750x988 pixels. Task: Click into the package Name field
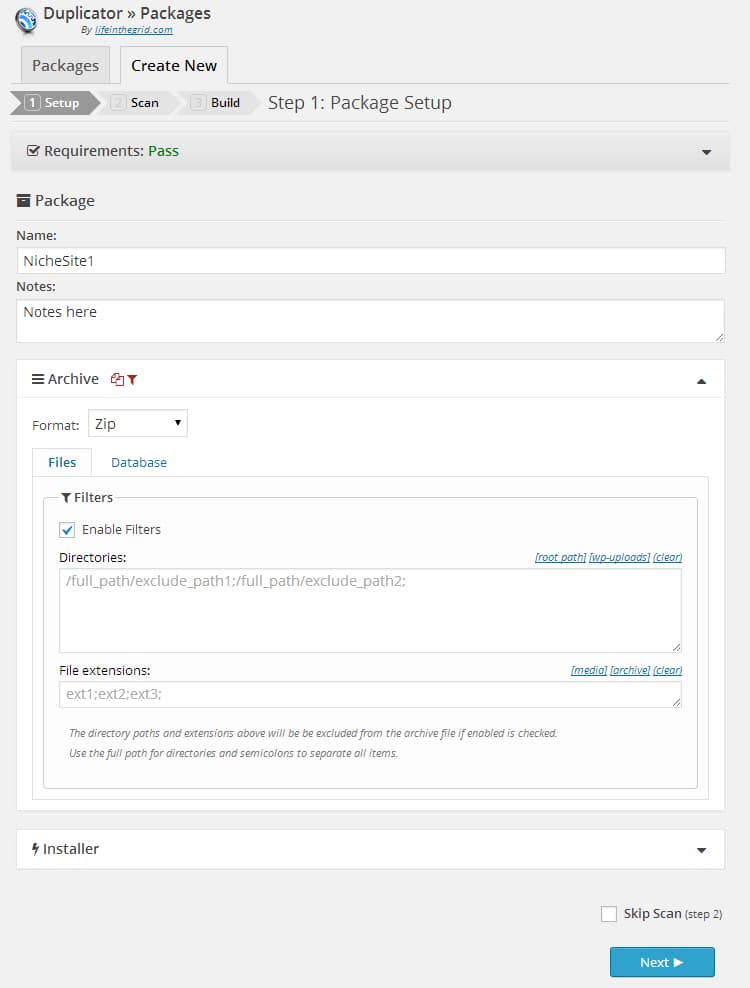371,261
